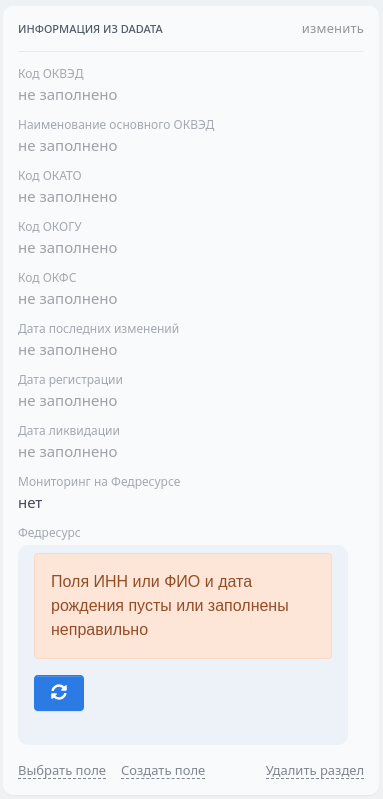Click the «Федресурс» field label
This screenshot has width=383, height=799.
pos(49,533)
